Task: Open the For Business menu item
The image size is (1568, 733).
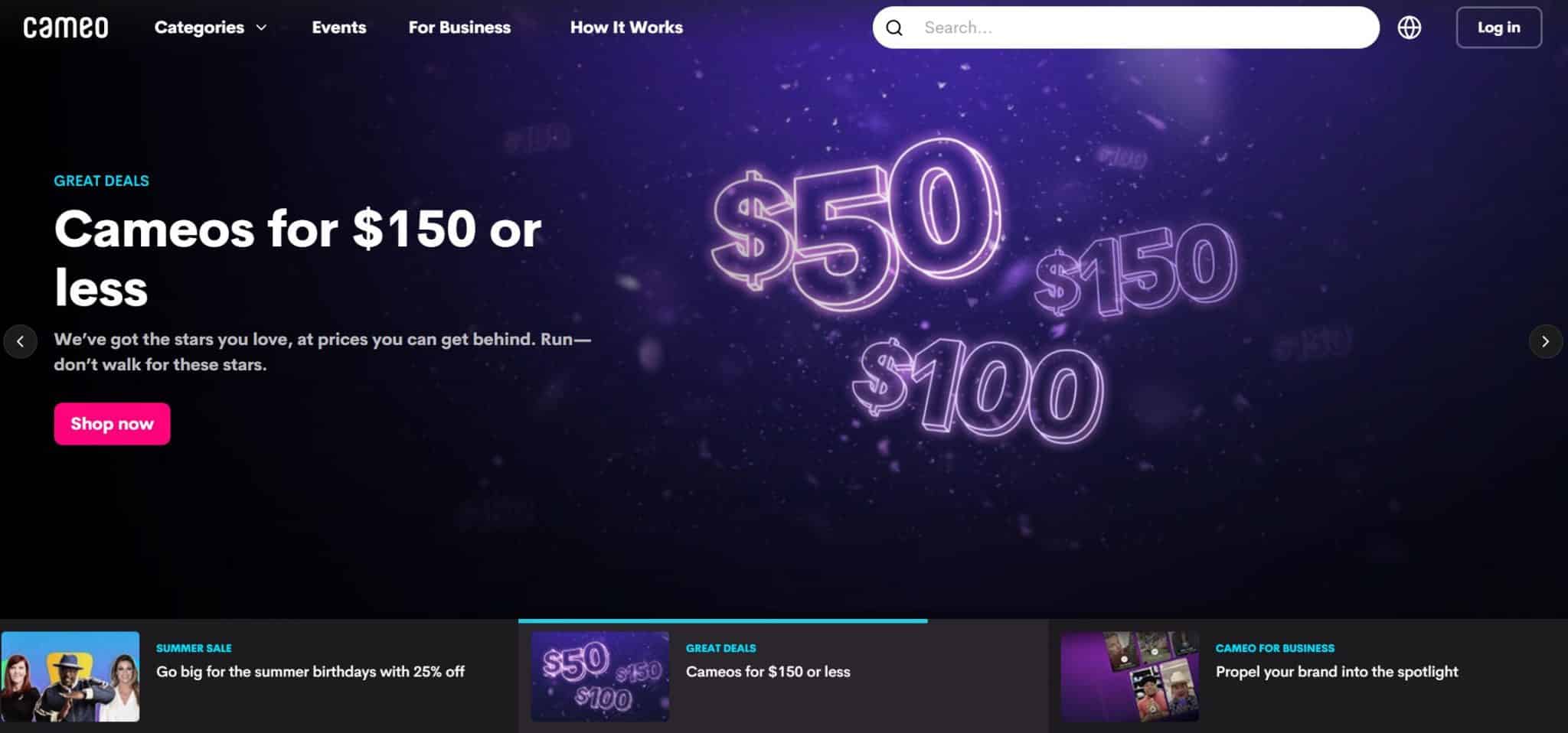Action: 459,28
